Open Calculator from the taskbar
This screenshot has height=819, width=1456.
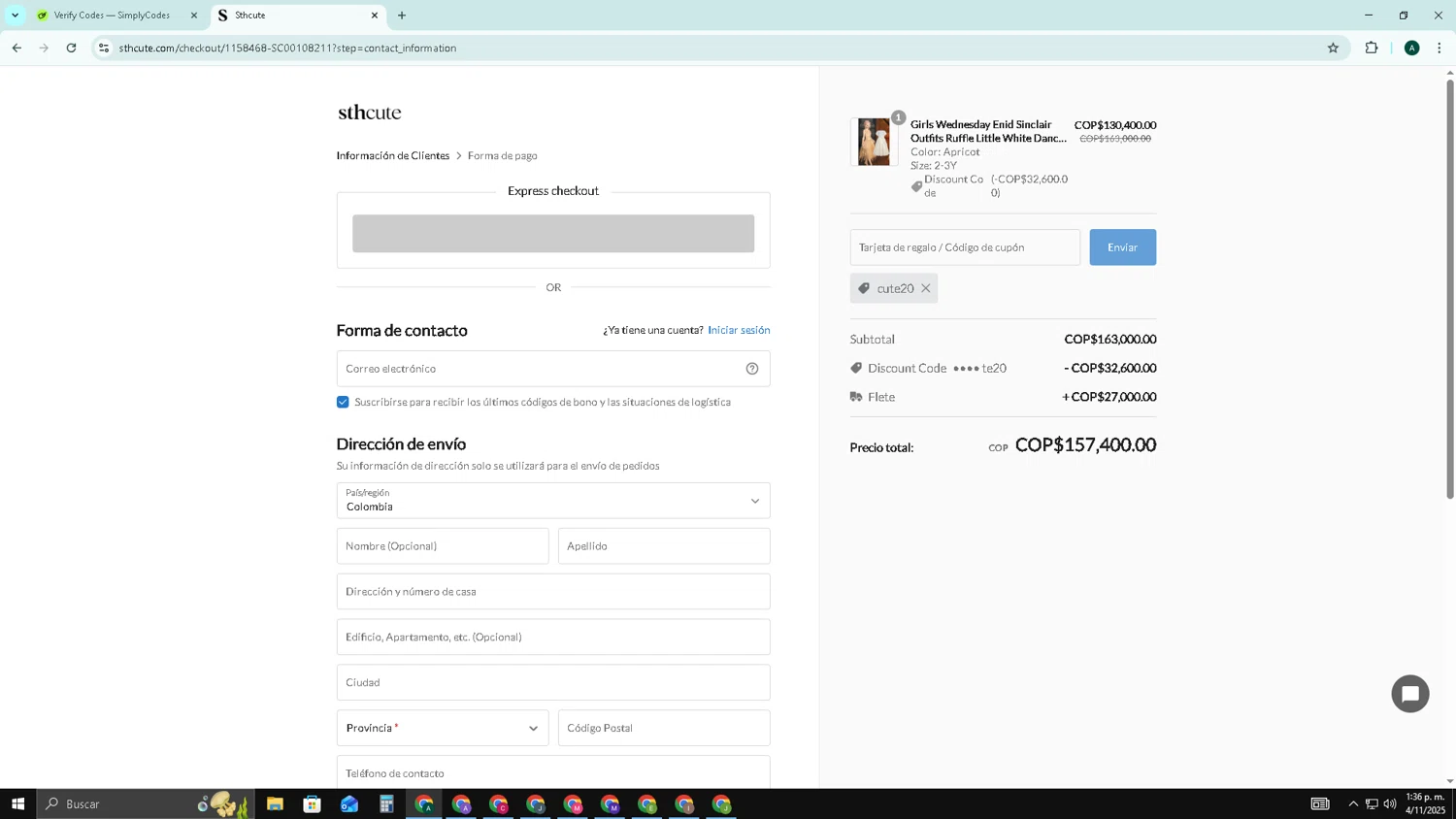386,803
